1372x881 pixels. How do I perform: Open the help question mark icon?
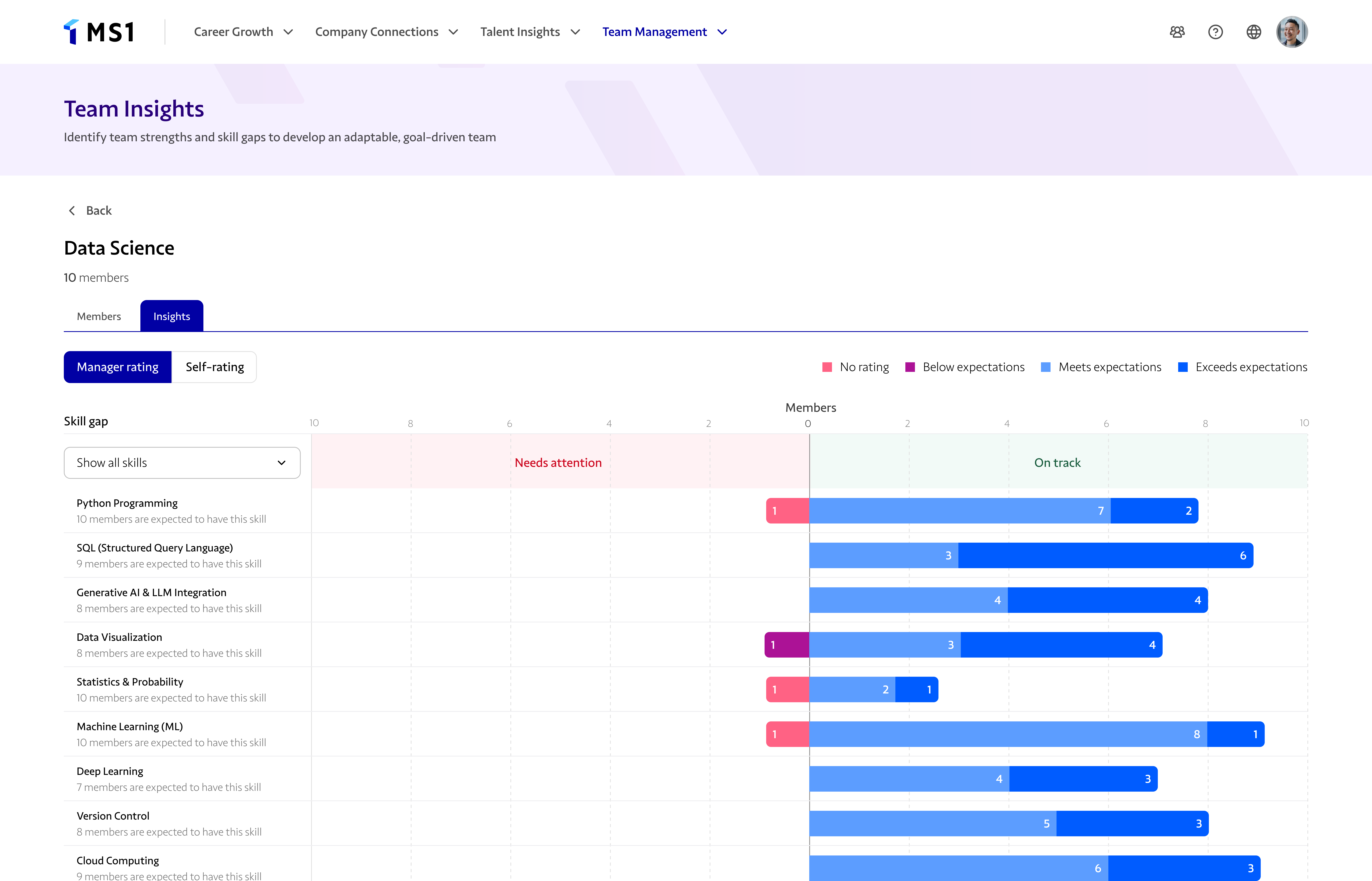pos(1215,32)
